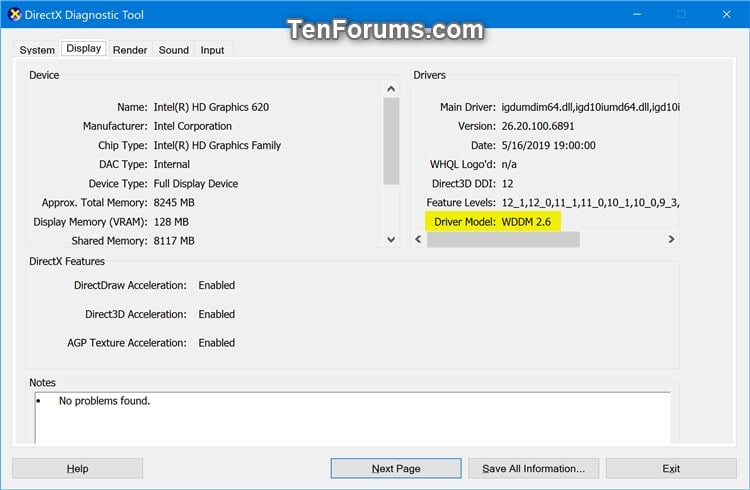Click the VRAM value 128 MB
Image resolution: width=750 pixels, height=490 pixels.
[171, 222]
